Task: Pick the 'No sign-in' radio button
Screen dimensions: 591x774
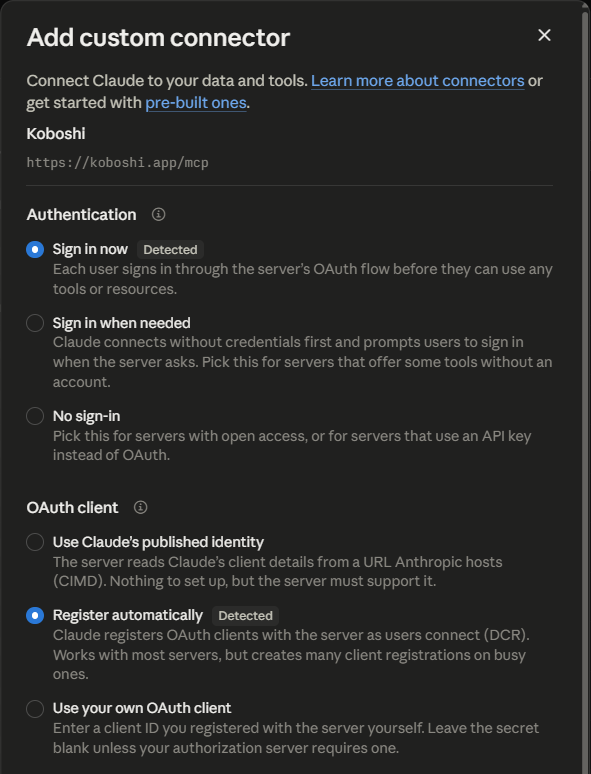Action: coord(35,416)
